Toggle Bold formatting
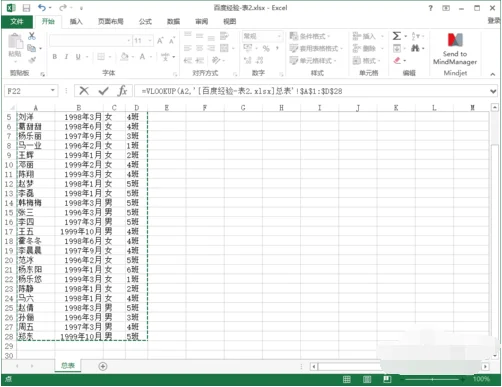The image size is (502, 387). click(x=55, y=57)
